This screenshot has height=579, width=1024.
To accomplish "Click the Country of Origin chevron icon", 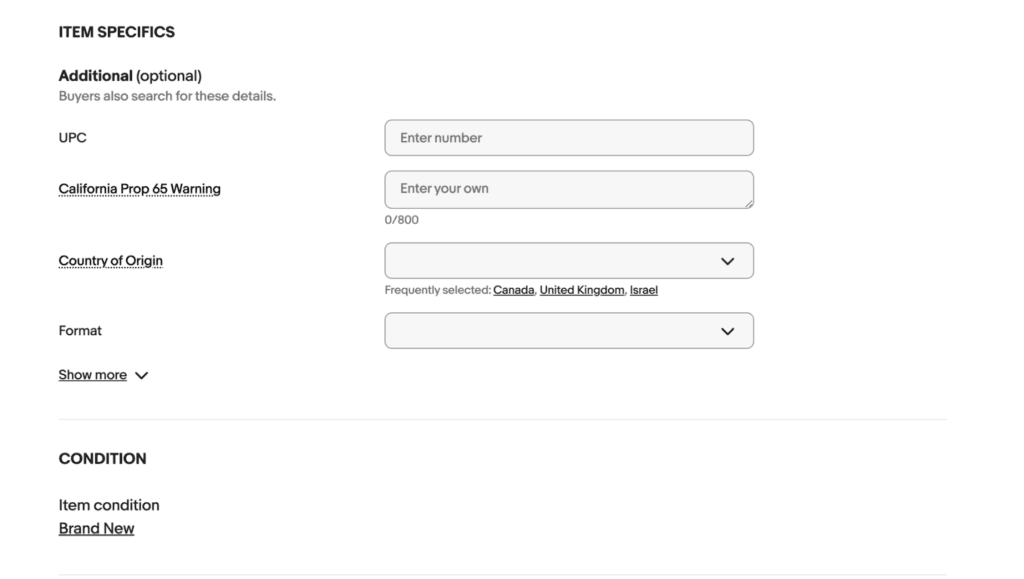I will [x=727, y=260].
